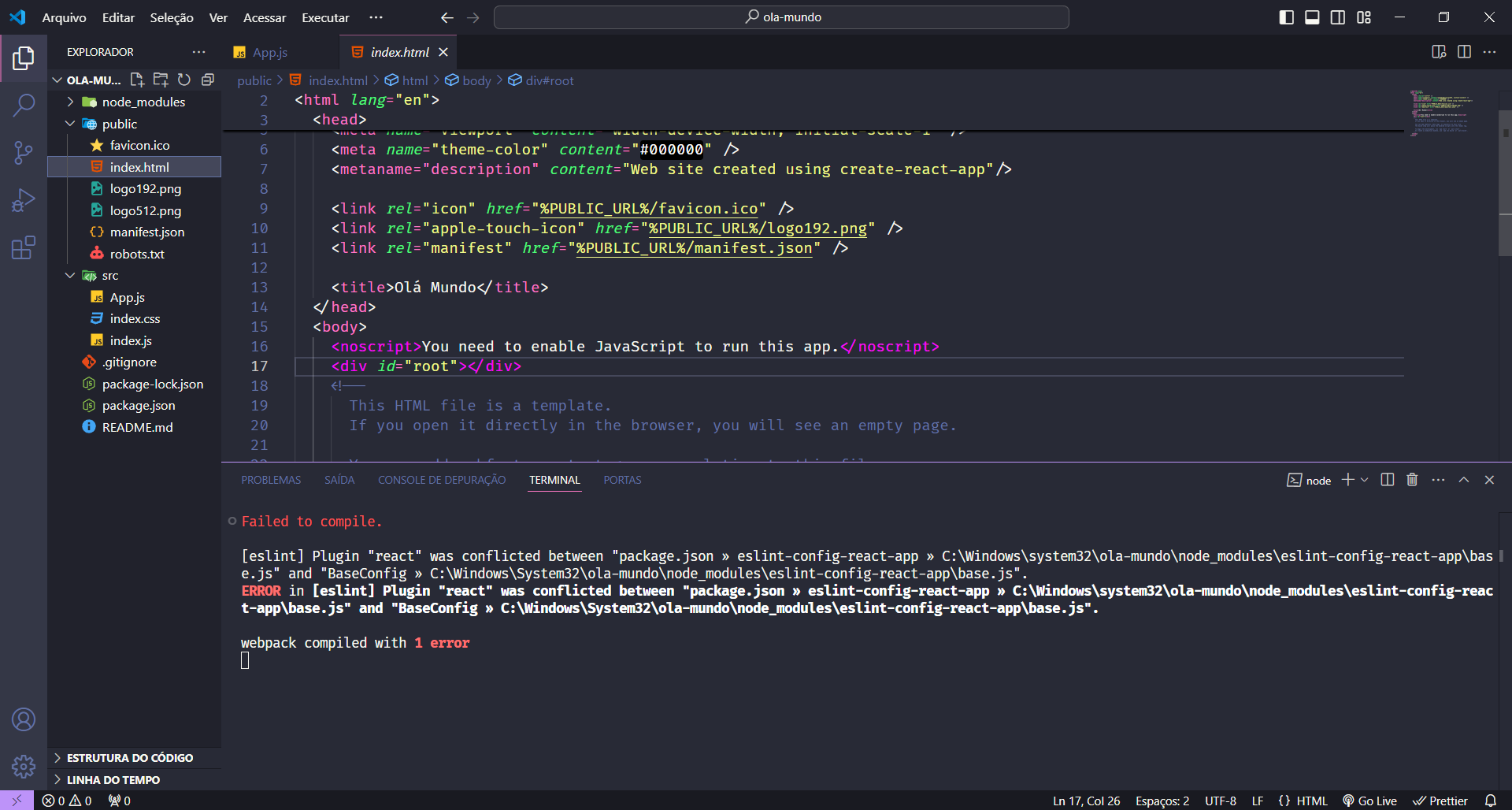
Task: Open the Run and Debug view
Action: (24, 200)
